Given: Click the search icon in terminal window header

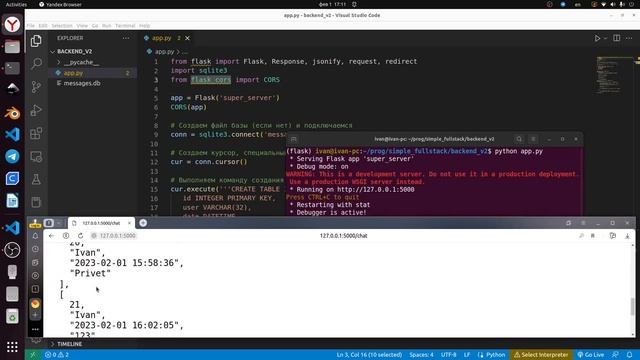Looking at the screenshot, I should [x=519, y=139].
